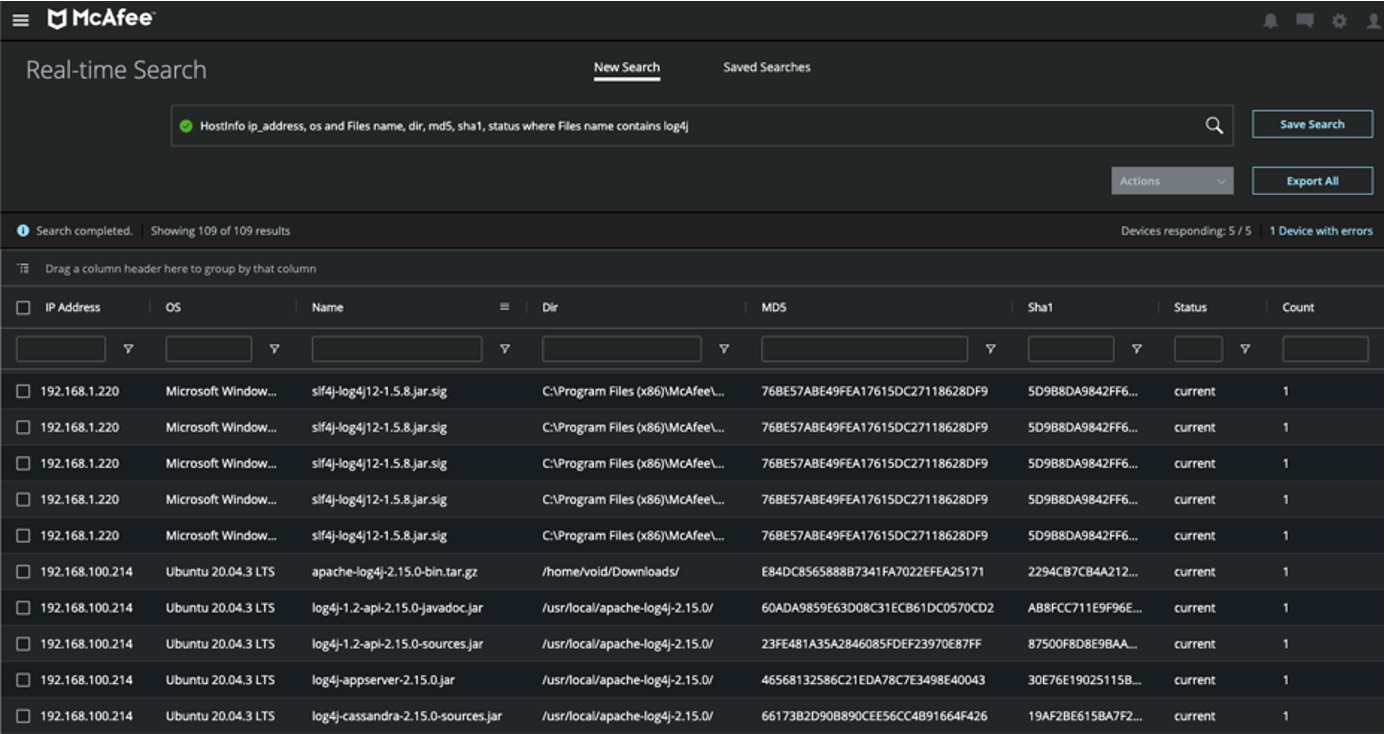Click the OS filter text box
The width and height of the screenshot is (1386, 734).
208,349
